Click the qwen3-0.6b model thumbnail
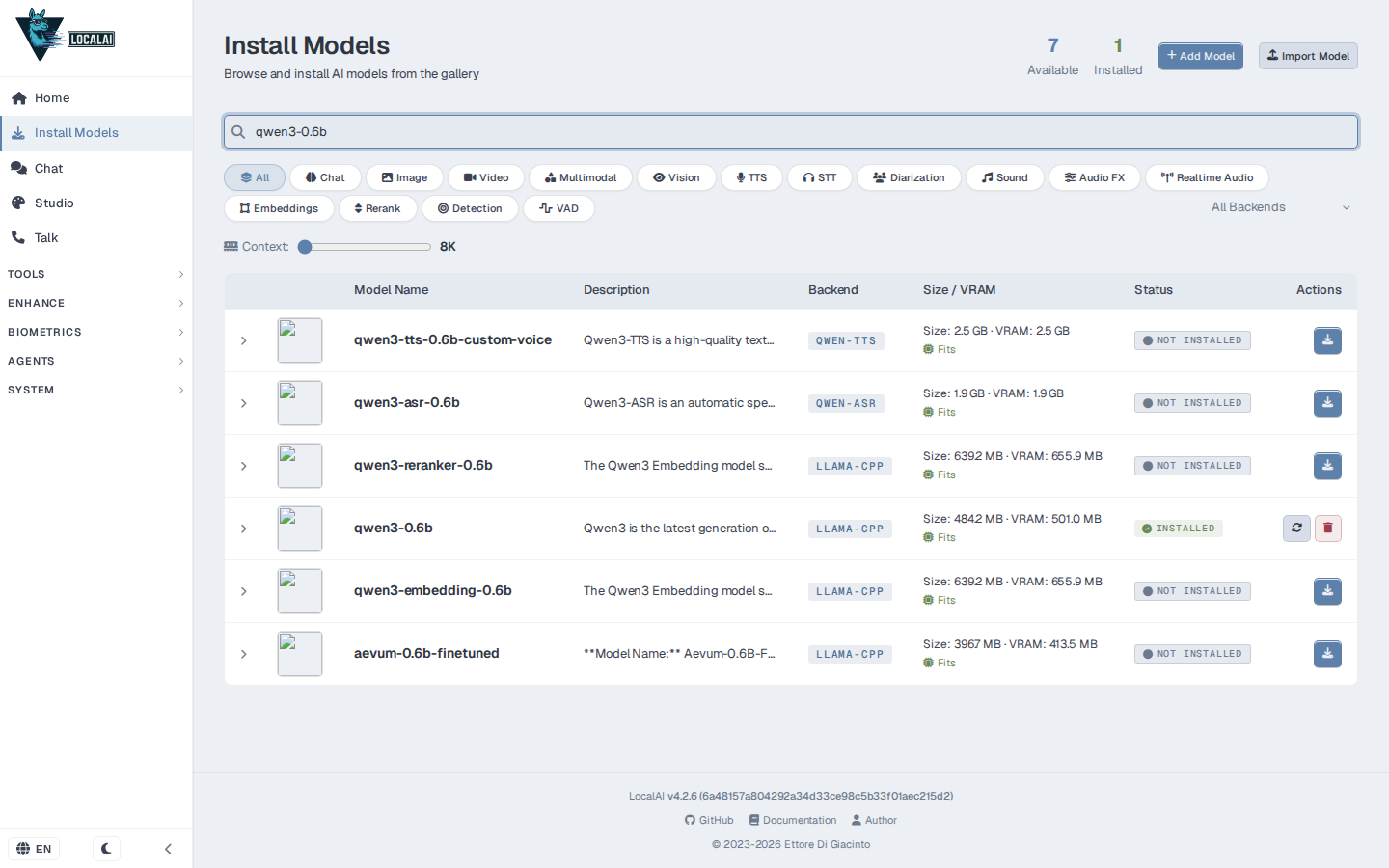1389x868 pixels. [x=300, y=529]
